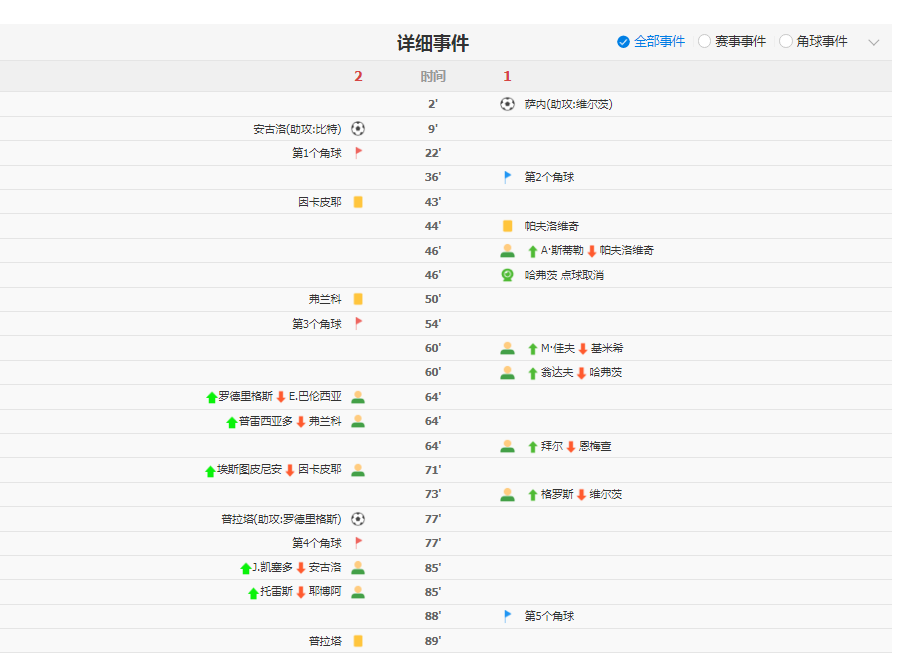Click the name 弗兰科 at 50'
This screenshot has height=655, width=901.
325,299
